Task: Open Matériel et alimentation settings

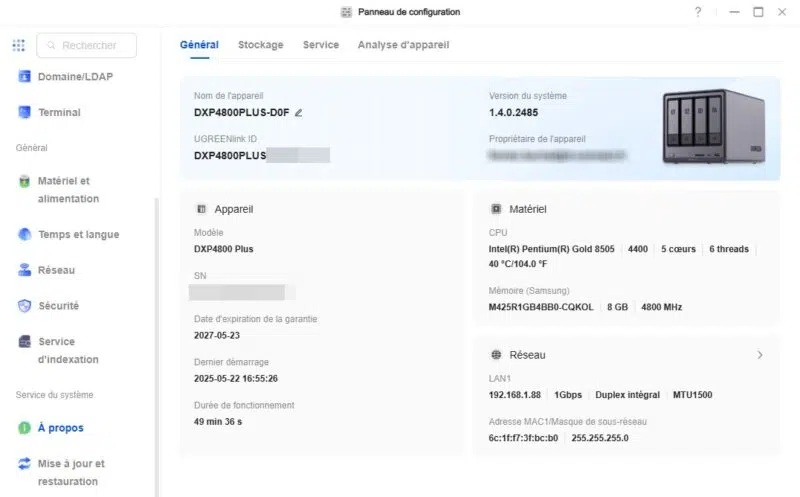Action: 68,190
